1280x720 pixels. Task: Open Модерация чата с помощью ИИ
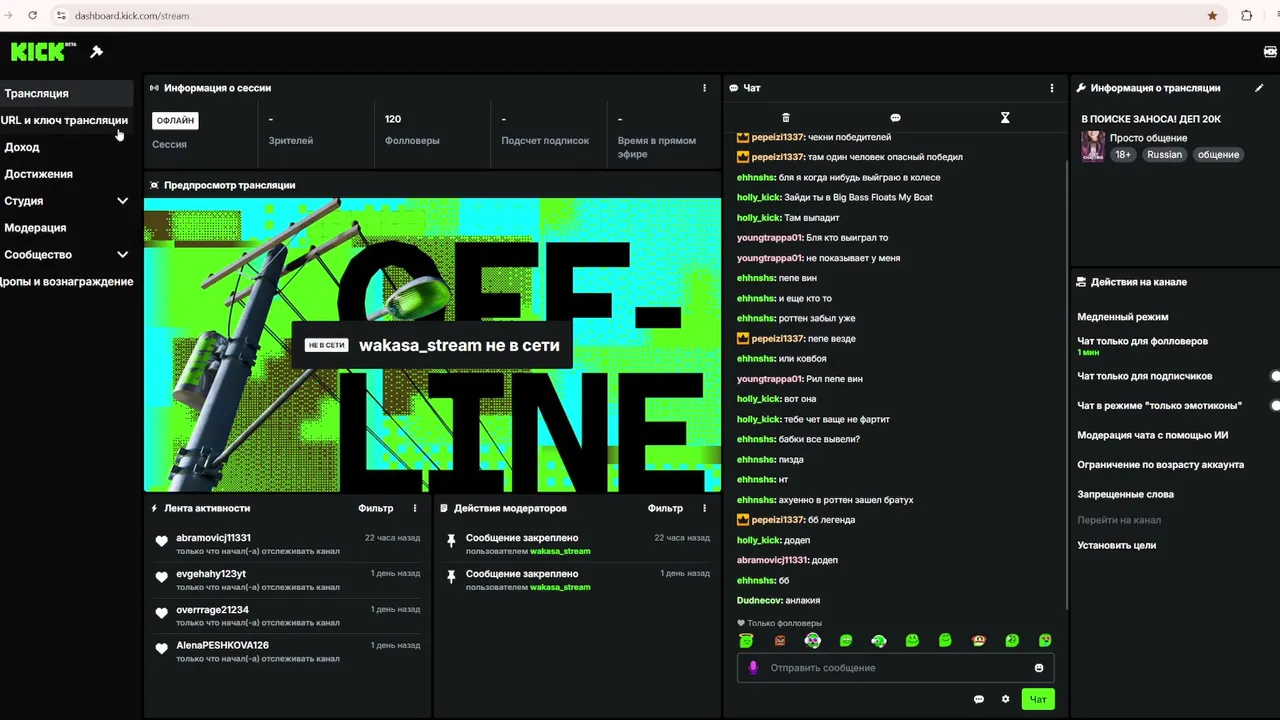[1152, 435]
